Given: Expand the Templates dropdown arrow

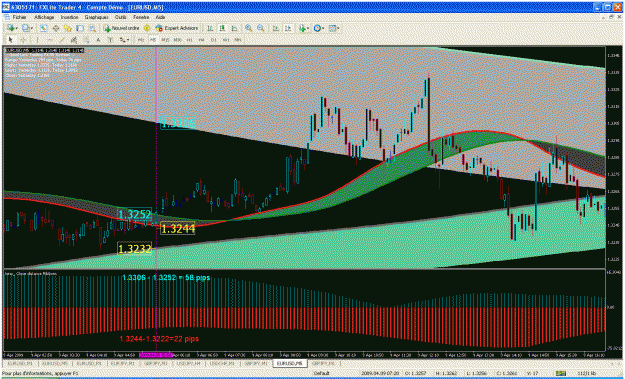Looking at the screenshot, I should (338, 28).
